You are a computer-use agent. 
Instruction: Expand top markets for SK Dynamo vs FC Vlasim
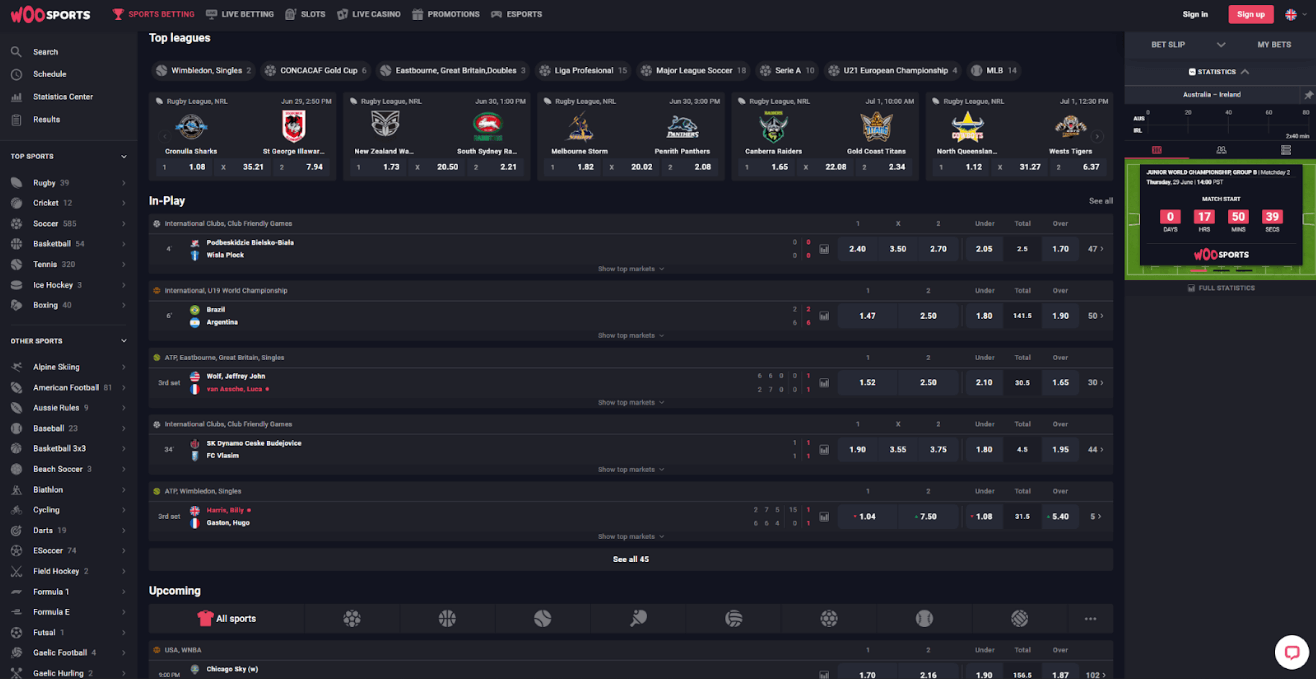click(631, 470)
